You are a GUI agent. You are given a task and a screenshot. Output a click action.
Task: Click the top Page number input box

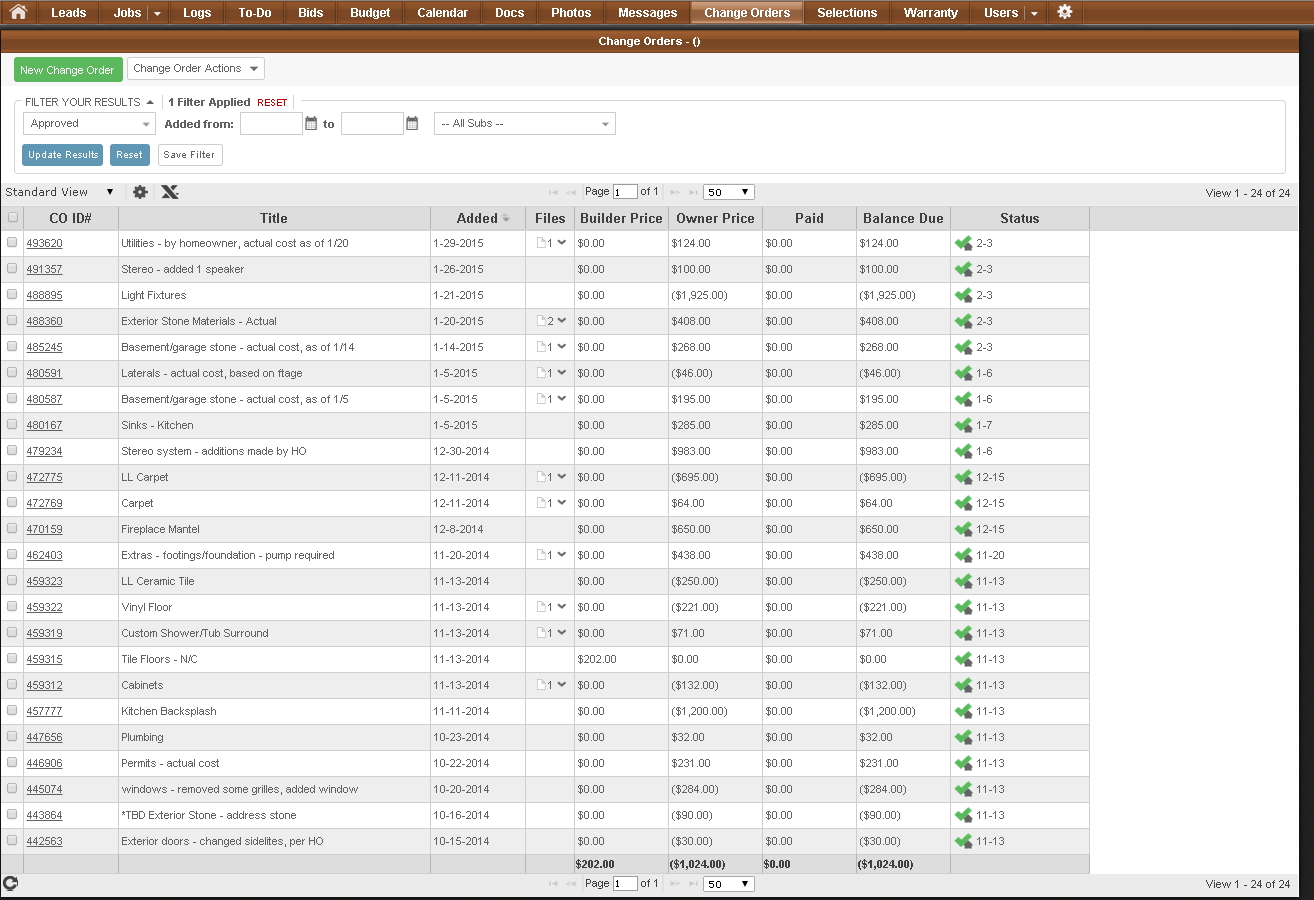[625, 192]
